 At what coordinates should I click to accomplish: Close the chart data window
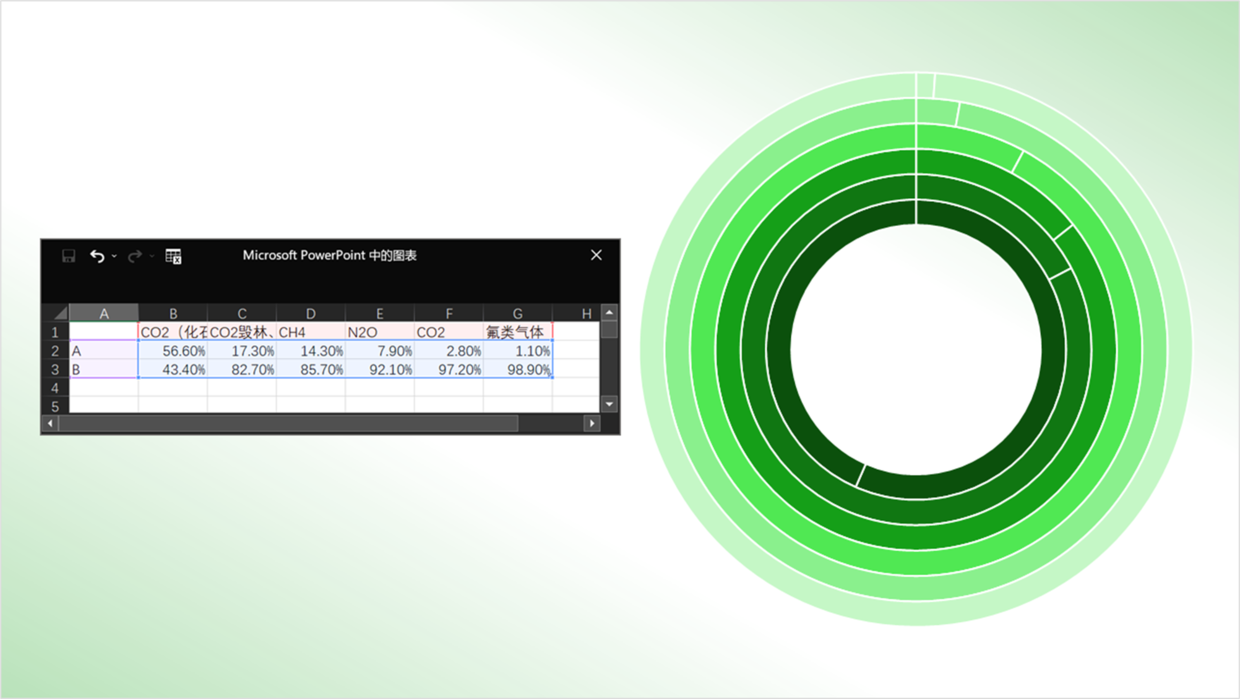tap(596, 255)
